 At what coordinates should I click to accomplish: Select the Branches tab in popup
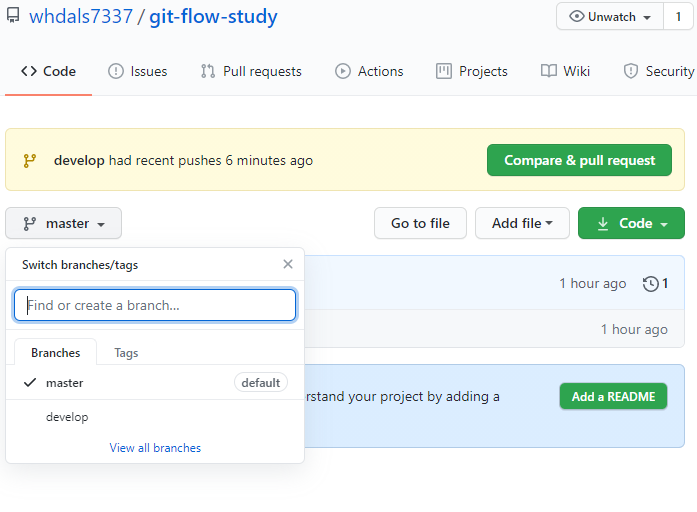(x=56, y=353)
